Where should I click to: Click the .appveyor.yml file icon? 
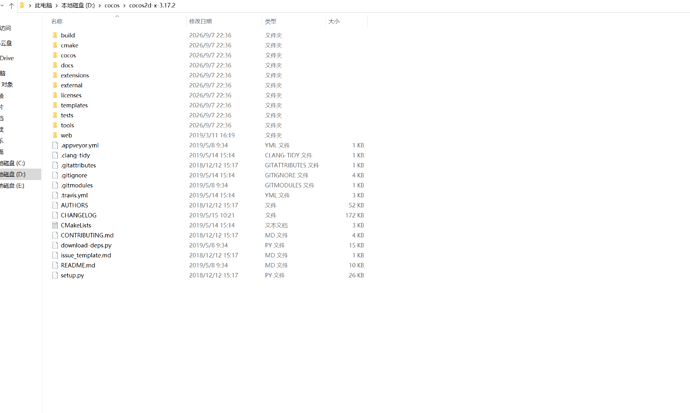(x=55, y=145)
